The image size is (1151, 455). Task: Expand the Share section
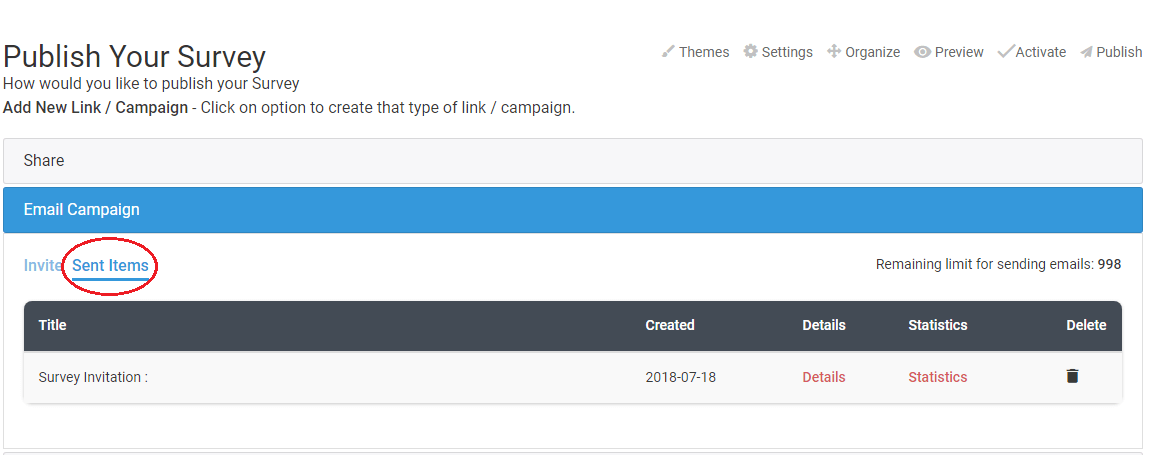tap(573, 161)
